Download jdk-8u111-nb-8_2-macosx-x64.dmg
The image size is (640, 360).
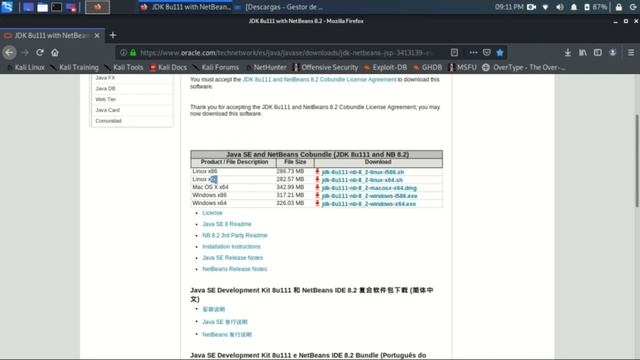(369, 188)
